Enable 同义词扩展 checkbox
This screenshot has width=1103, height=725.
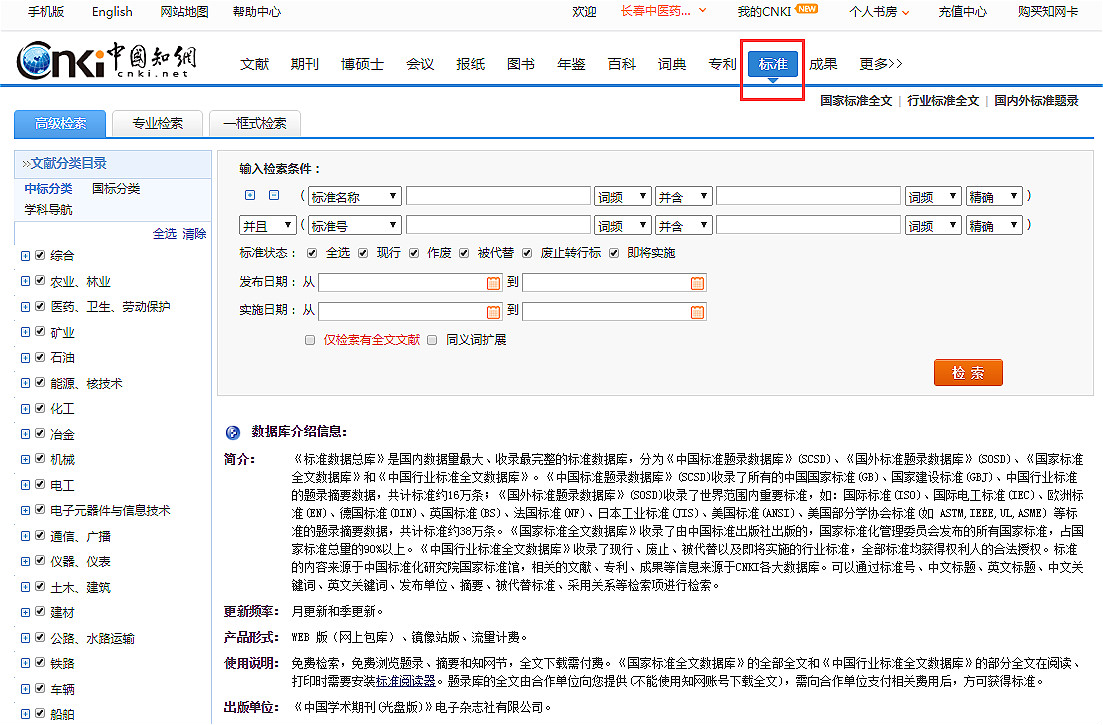[432, 340]
